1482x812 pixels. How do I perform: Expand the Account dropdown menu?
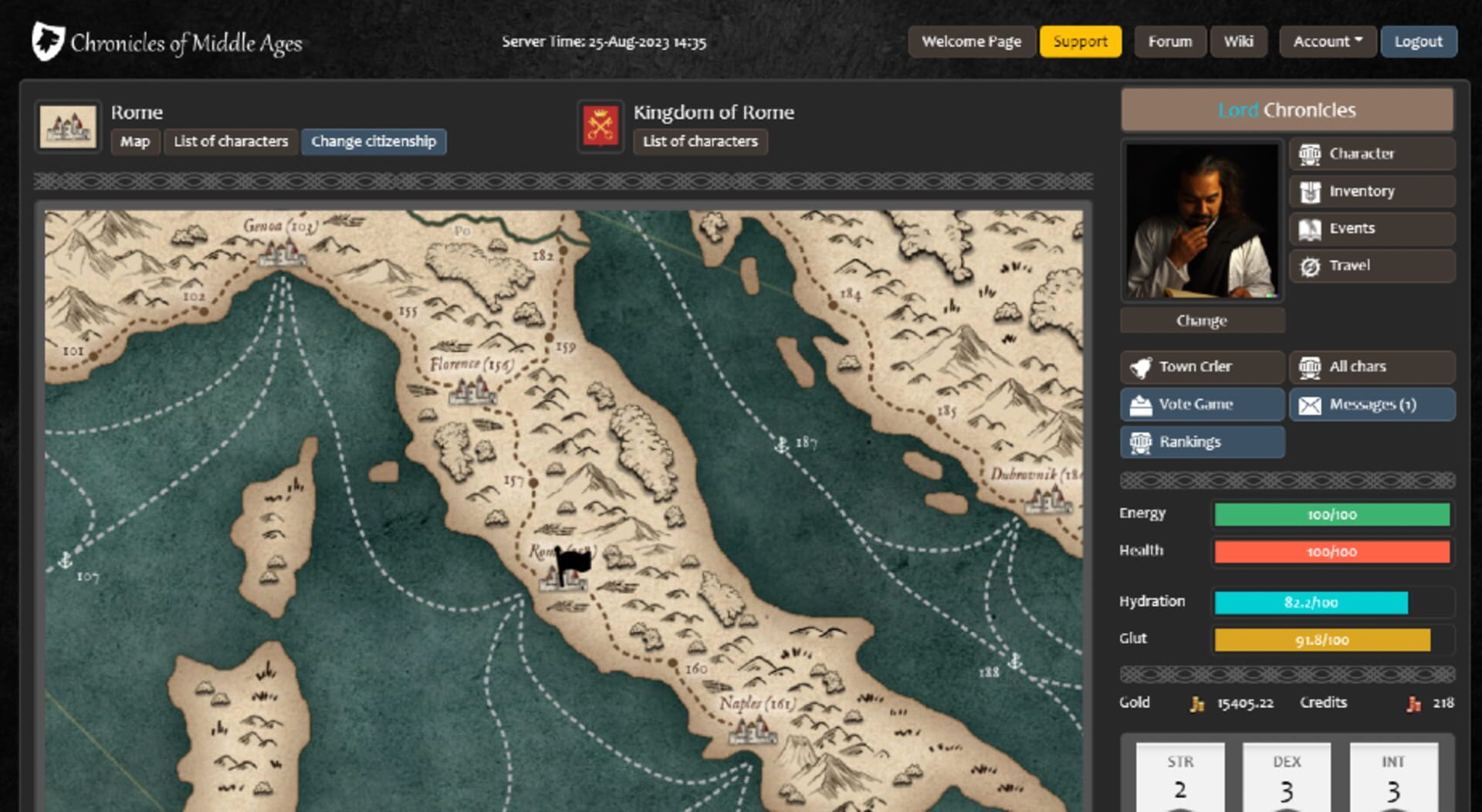[x=1327, y=42]
